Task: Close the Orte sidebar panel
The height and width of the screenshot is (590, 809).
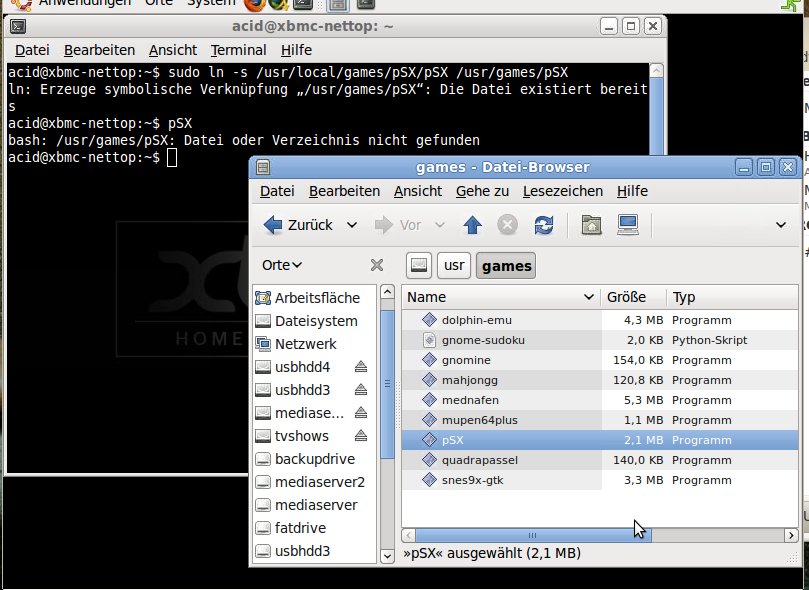Action: click(x=377, y=265)
